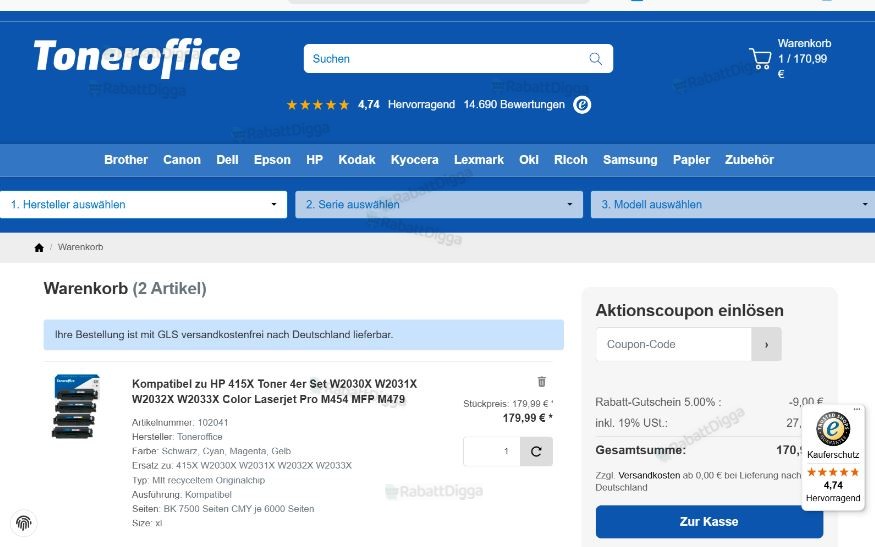Delete HP 415X toner with trash icon
The height and width of the screenshot is (547, 875).
[x=541, y=381]
